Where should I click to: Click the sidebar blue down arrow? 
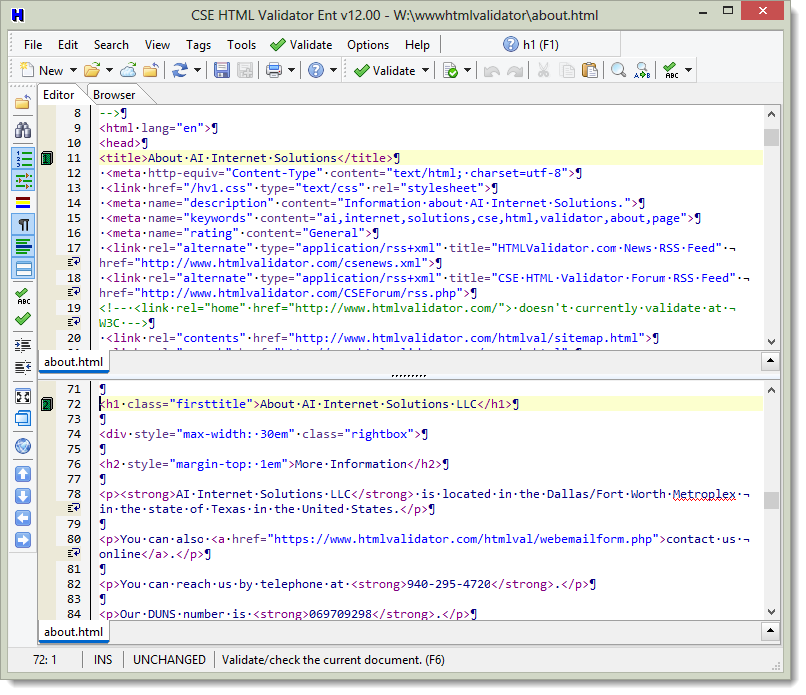click(x=23, y=496)
